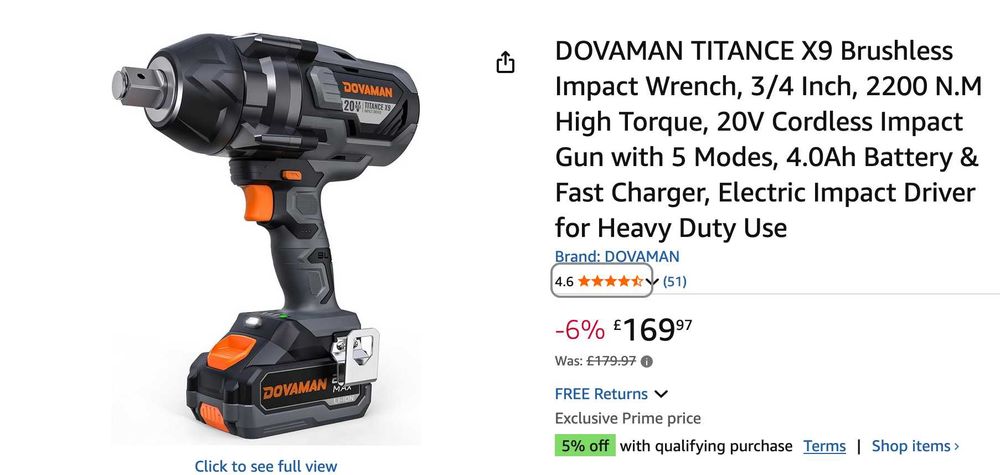Click the info icon beside the Was price
Viewport: 1000px width, 475px height.
(x=647, y=362)
